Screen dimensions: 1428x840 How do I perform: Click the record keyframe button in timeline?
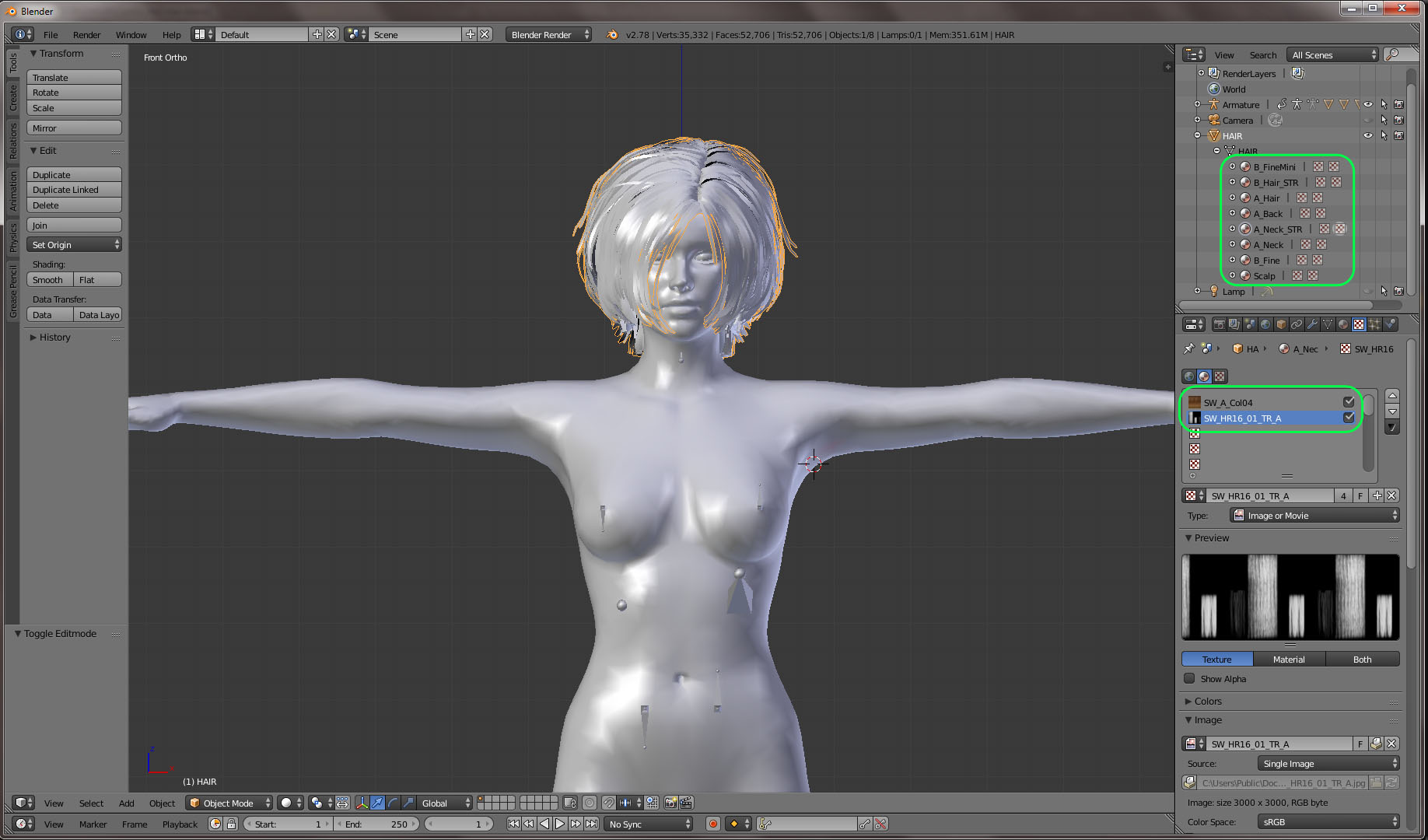click(712, 824)
